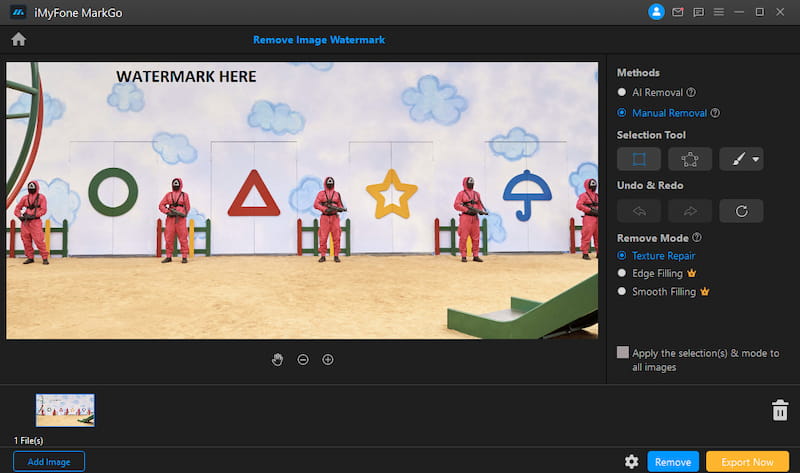The height and width of the screenshot is (473, 800).
Task: Click the Smooth Filling premium crown icon
Action: coord(705,292)
